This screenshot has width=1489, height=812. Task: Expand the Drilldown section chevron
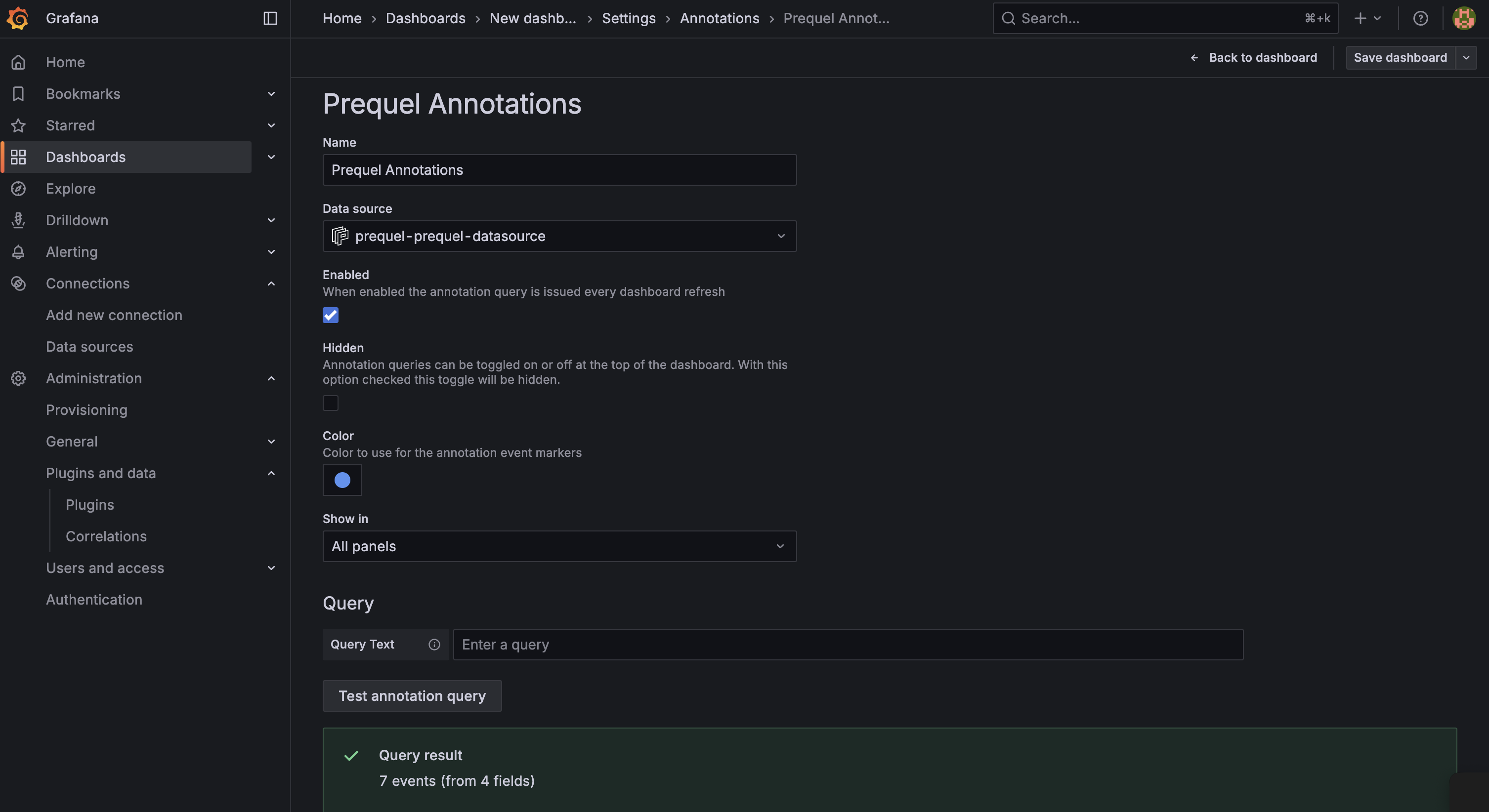pos(271,220)
